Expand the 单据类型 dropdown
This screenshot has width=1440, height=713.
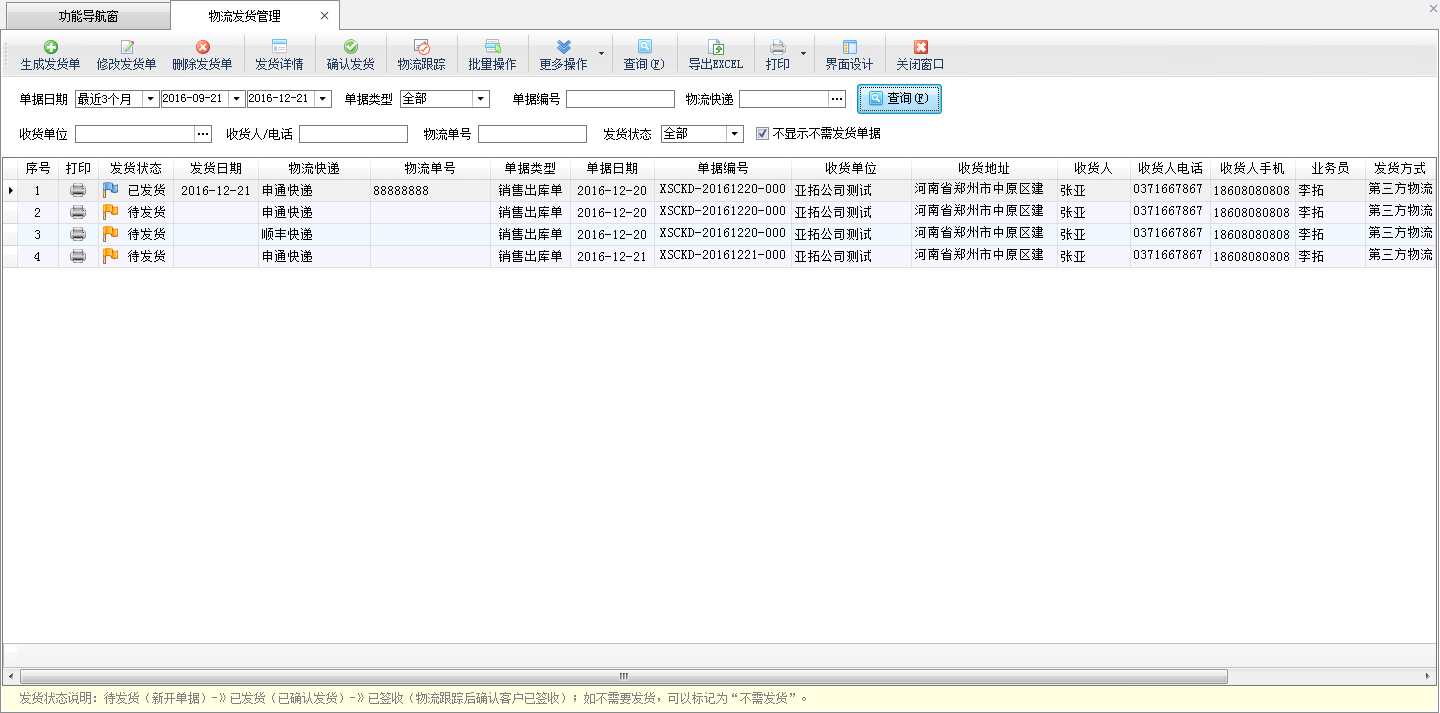coord(481,99)
